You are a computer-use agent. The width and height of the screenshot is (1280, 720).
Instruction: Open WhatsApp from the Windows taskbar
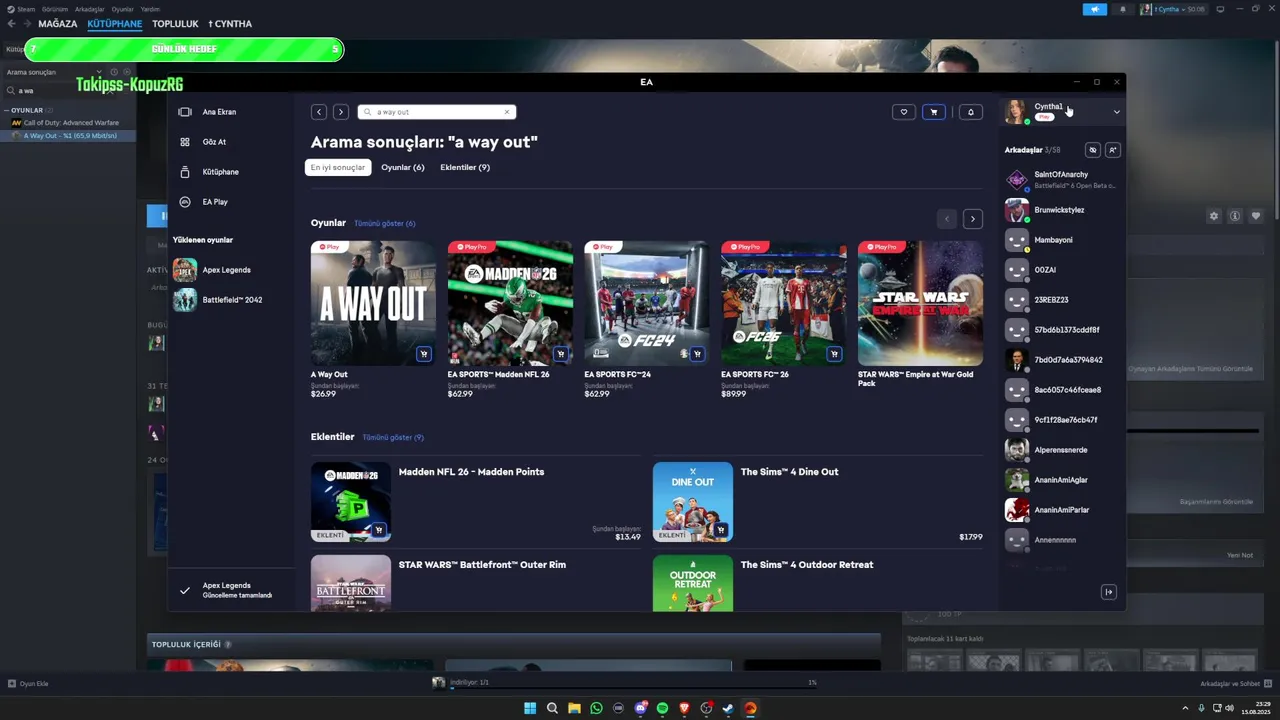coord(597,708)
